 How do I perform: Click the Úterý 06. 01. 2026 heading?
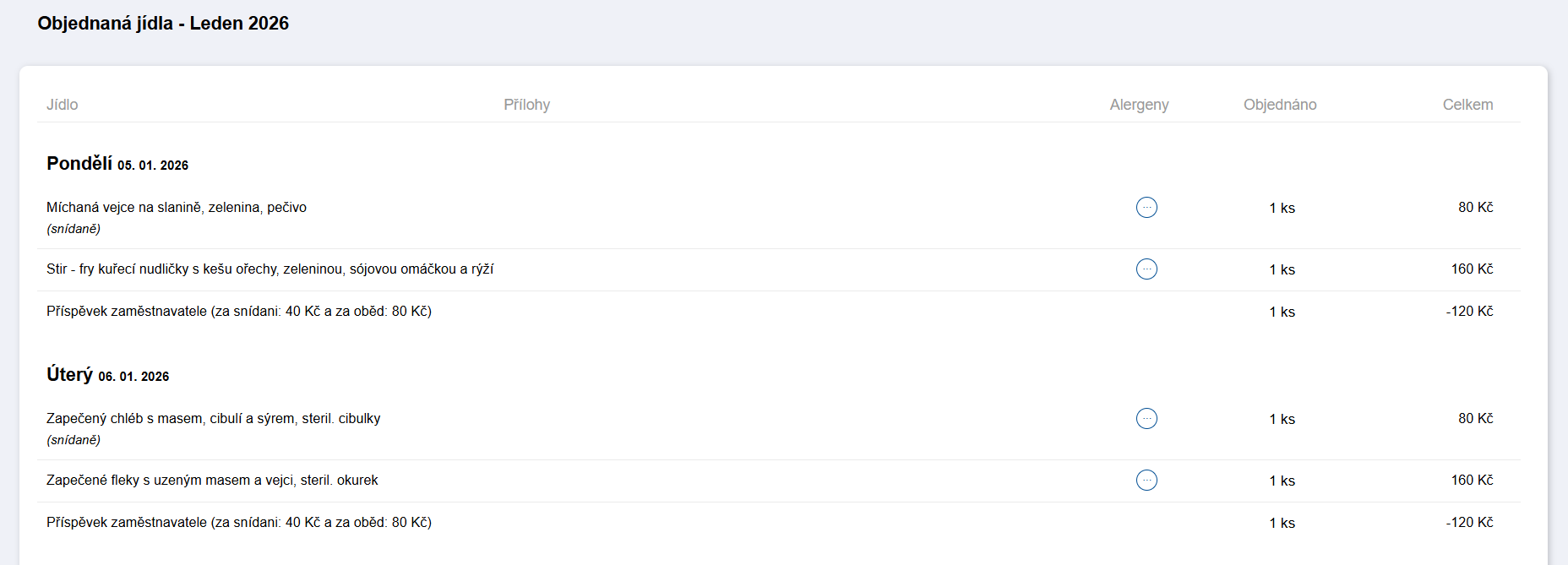click(x=108, y=375)
